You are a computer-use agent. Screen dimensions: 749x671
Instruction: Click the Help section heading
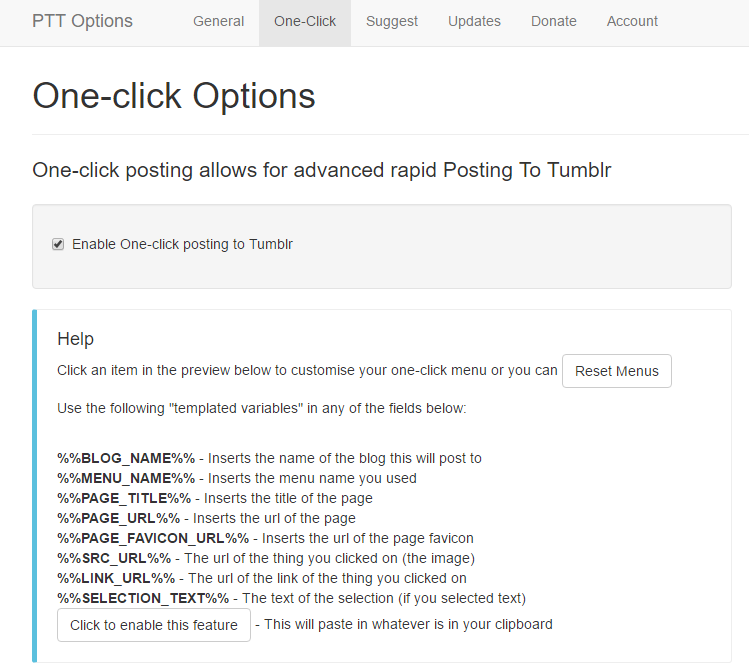(x=76, y=339)
